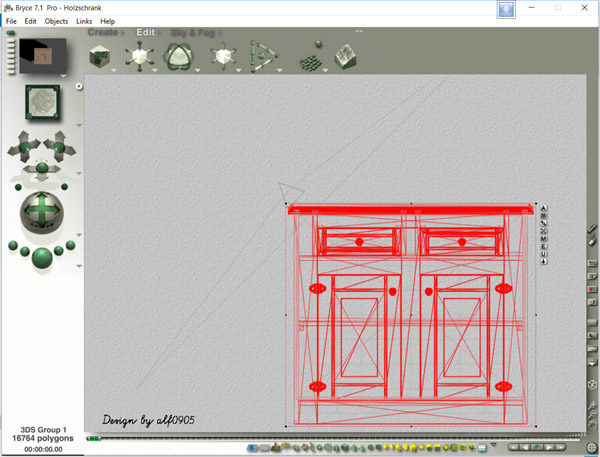Click the wheel-shaped icon above zoom tools

tap(592, 385)
